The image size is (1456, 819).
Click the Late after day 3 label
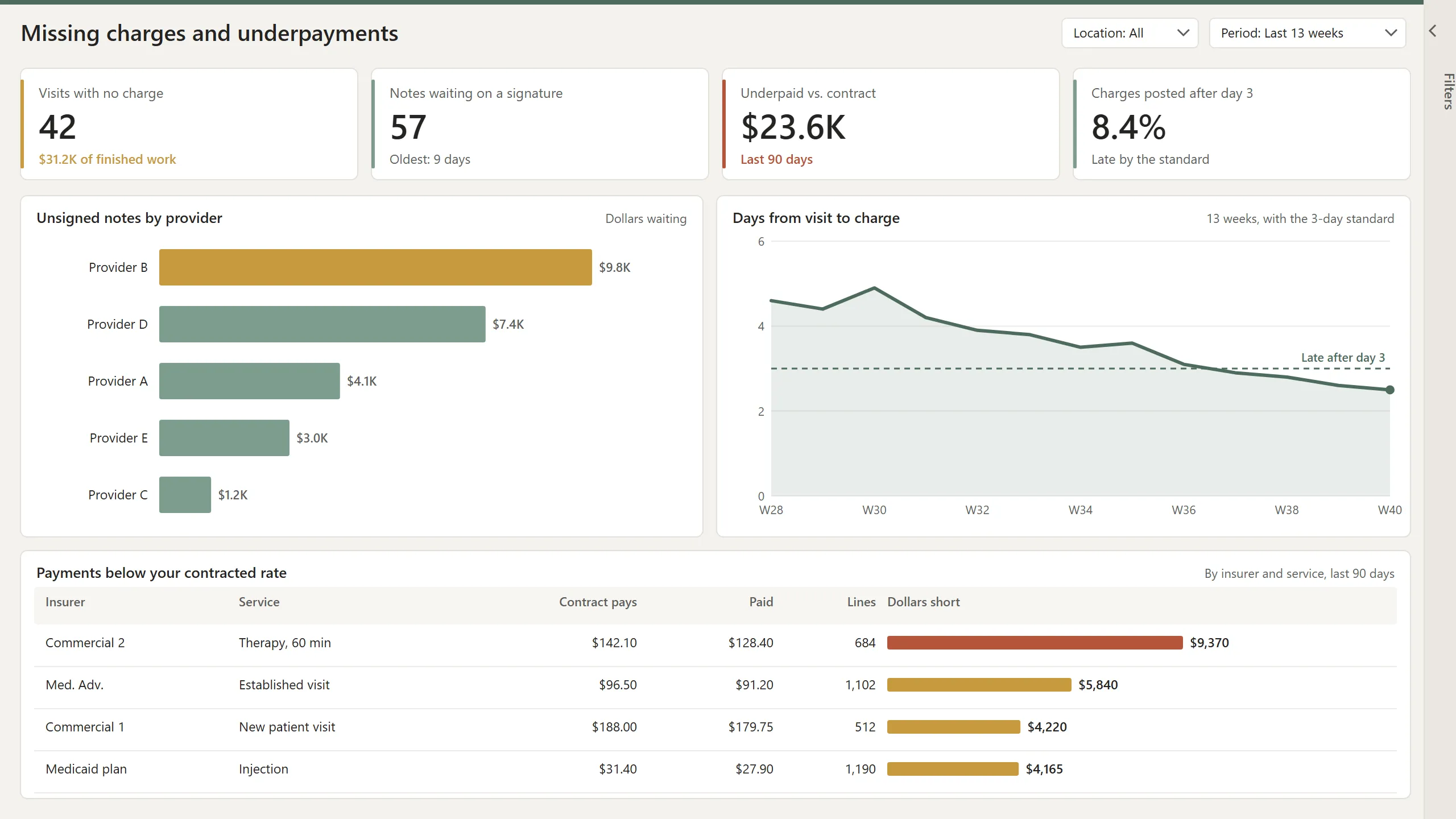(1343, 357)
